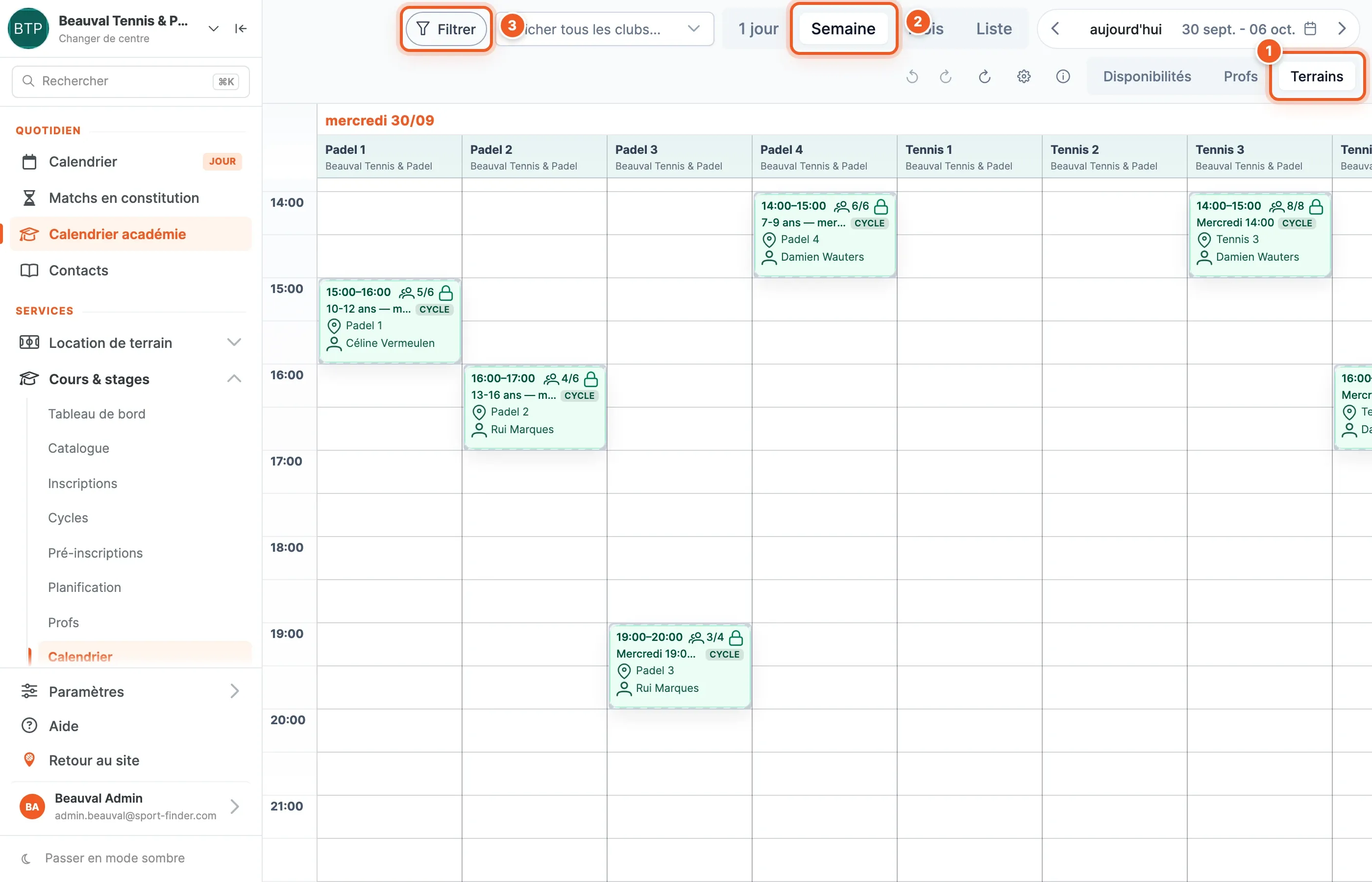Open Calendrier with JOUR badge
Screen dimensions: 1372x882
pyautogui.click(x=130, y=162)
